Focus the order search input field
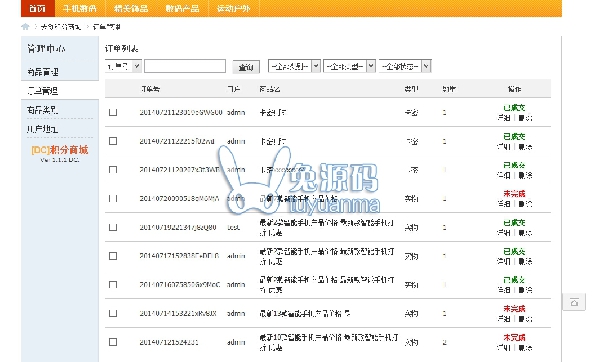Image resolution: width=600 pixels, height=362 pixels. [x=185, y=66]
